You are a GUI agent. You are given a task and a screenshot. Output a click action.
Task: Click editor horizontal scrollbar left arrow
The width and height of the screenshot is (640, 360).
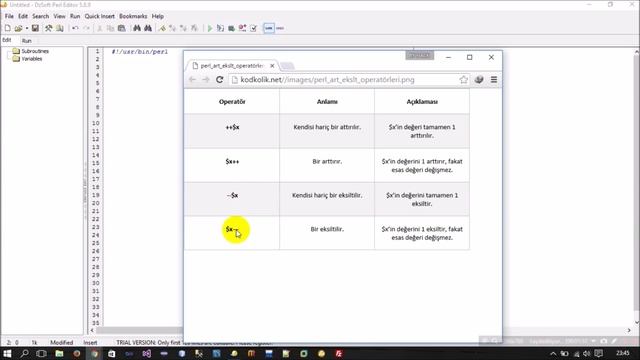point(92,330)
